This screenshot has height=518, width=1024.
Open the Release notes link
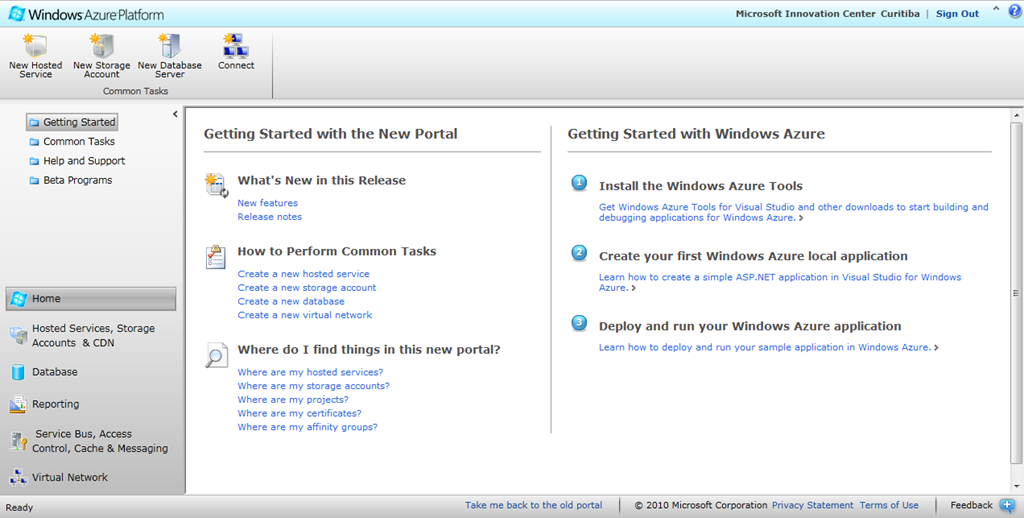[270, 217]
